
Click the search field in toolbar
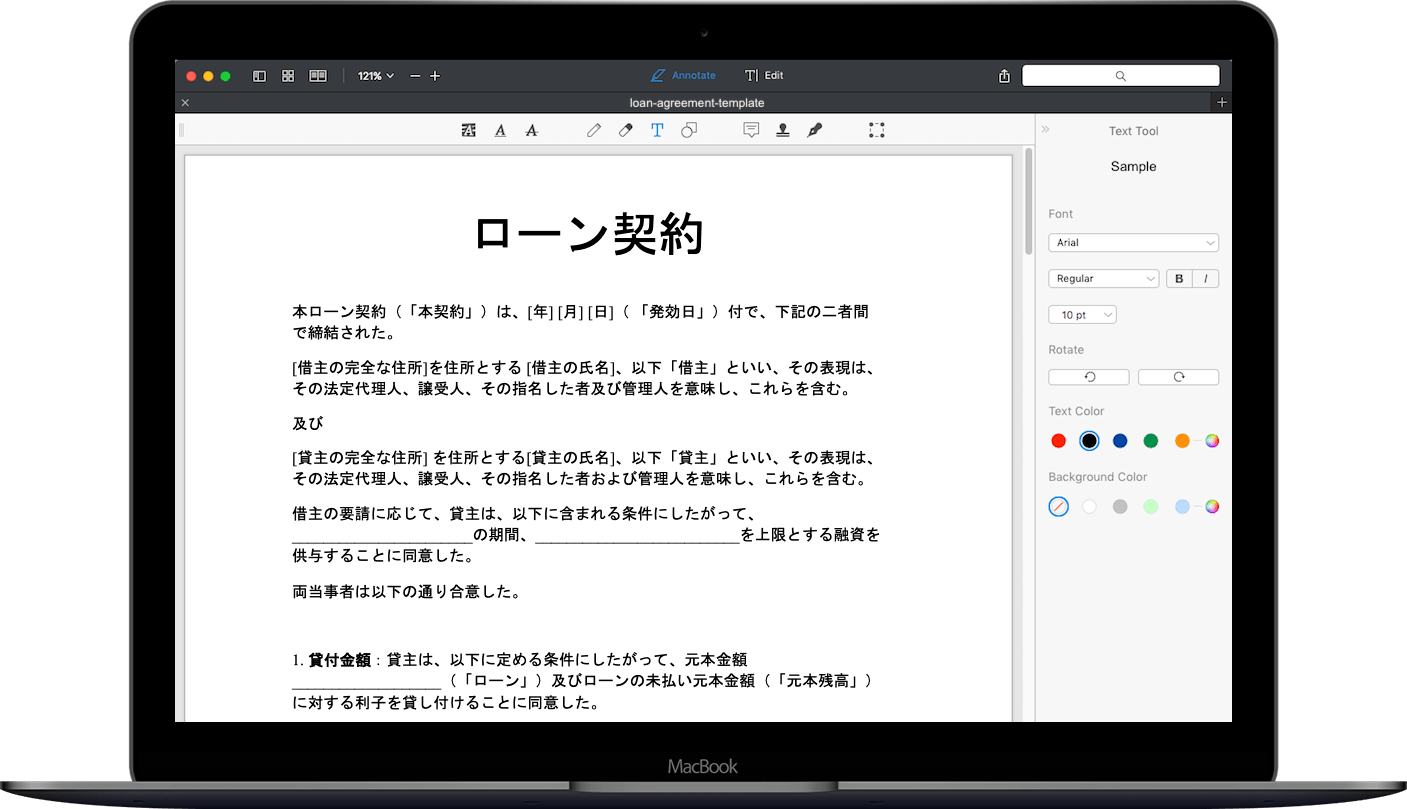coord(1120,76)
